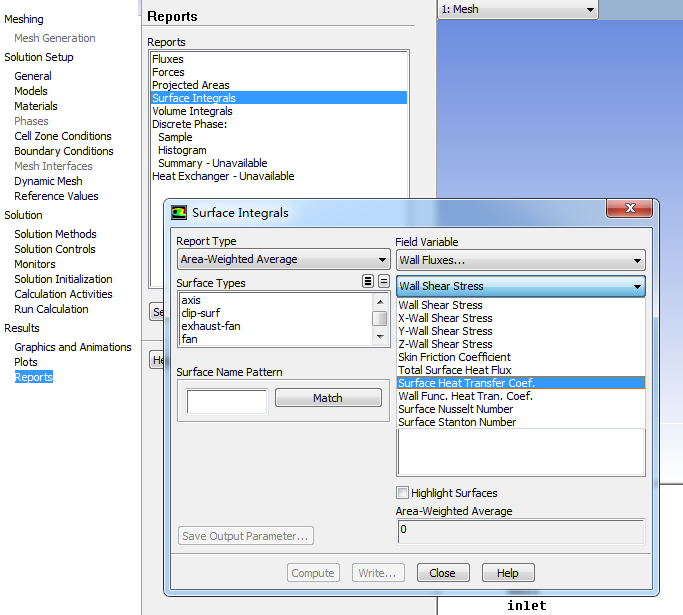683x615 pixels.
Task: Click the Match button
Action: click(328, 398)
